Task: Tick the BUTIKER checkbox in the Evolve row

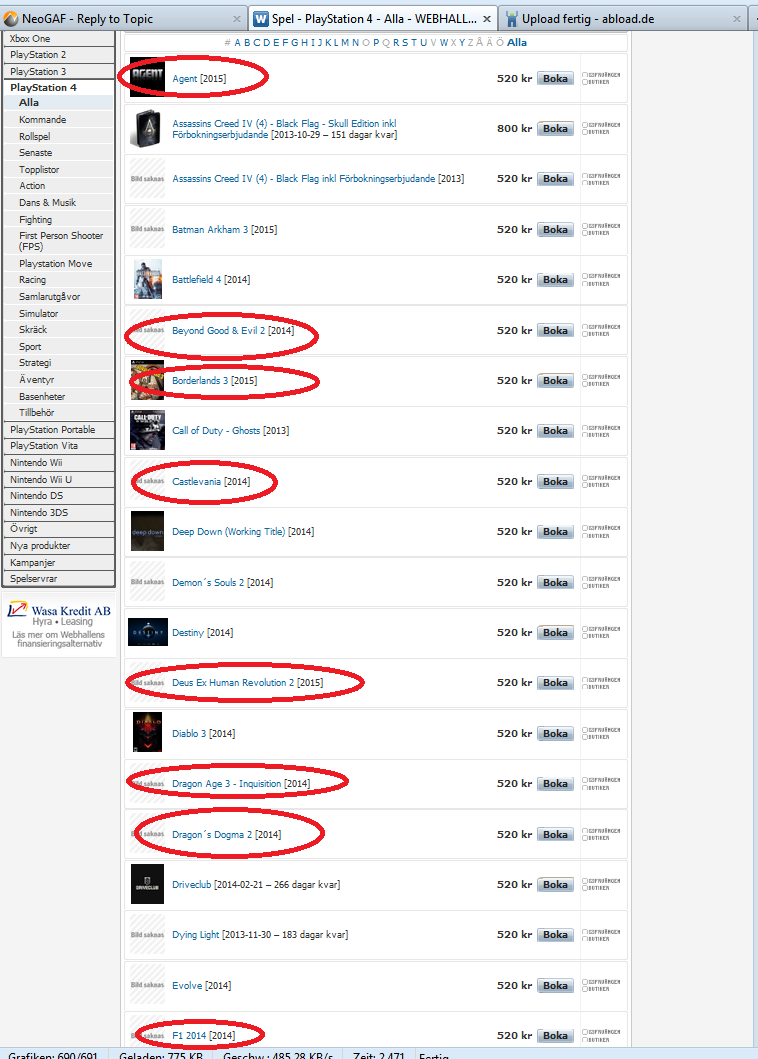Action: 585,989
